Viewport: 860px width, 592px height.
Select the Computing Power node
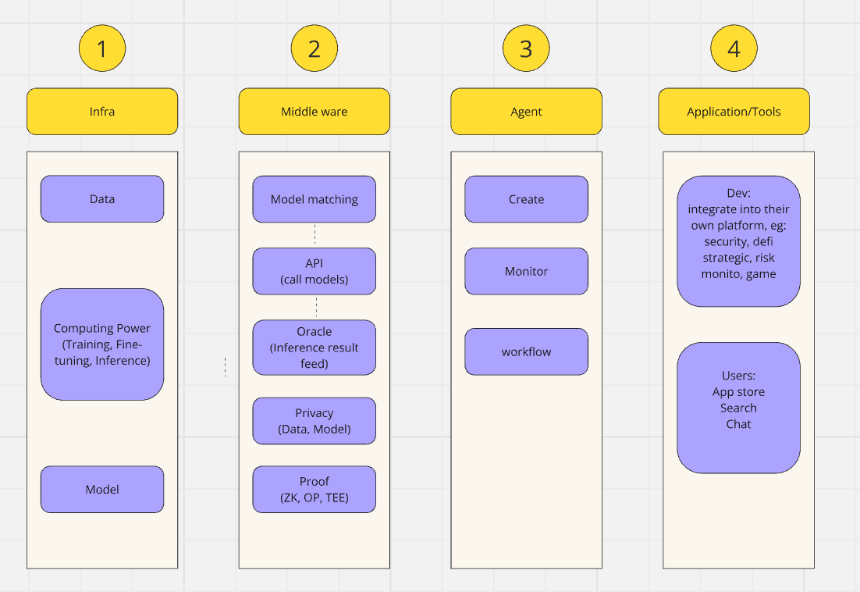102,345
